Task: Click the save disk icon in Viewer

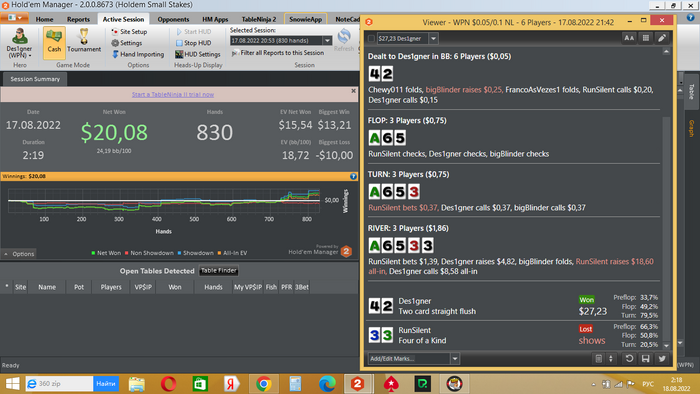Action: click(x=646, y=358)
